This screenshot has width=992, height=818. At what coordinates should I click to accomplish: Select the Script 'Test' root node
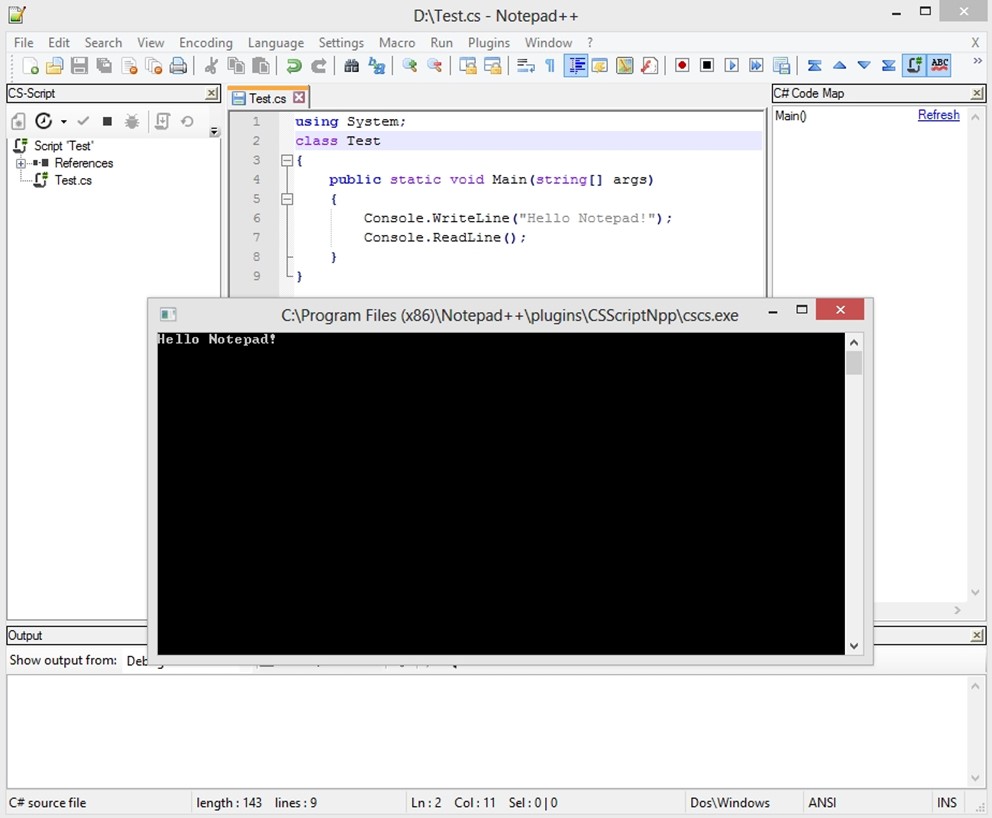click(x=63, y=146)
